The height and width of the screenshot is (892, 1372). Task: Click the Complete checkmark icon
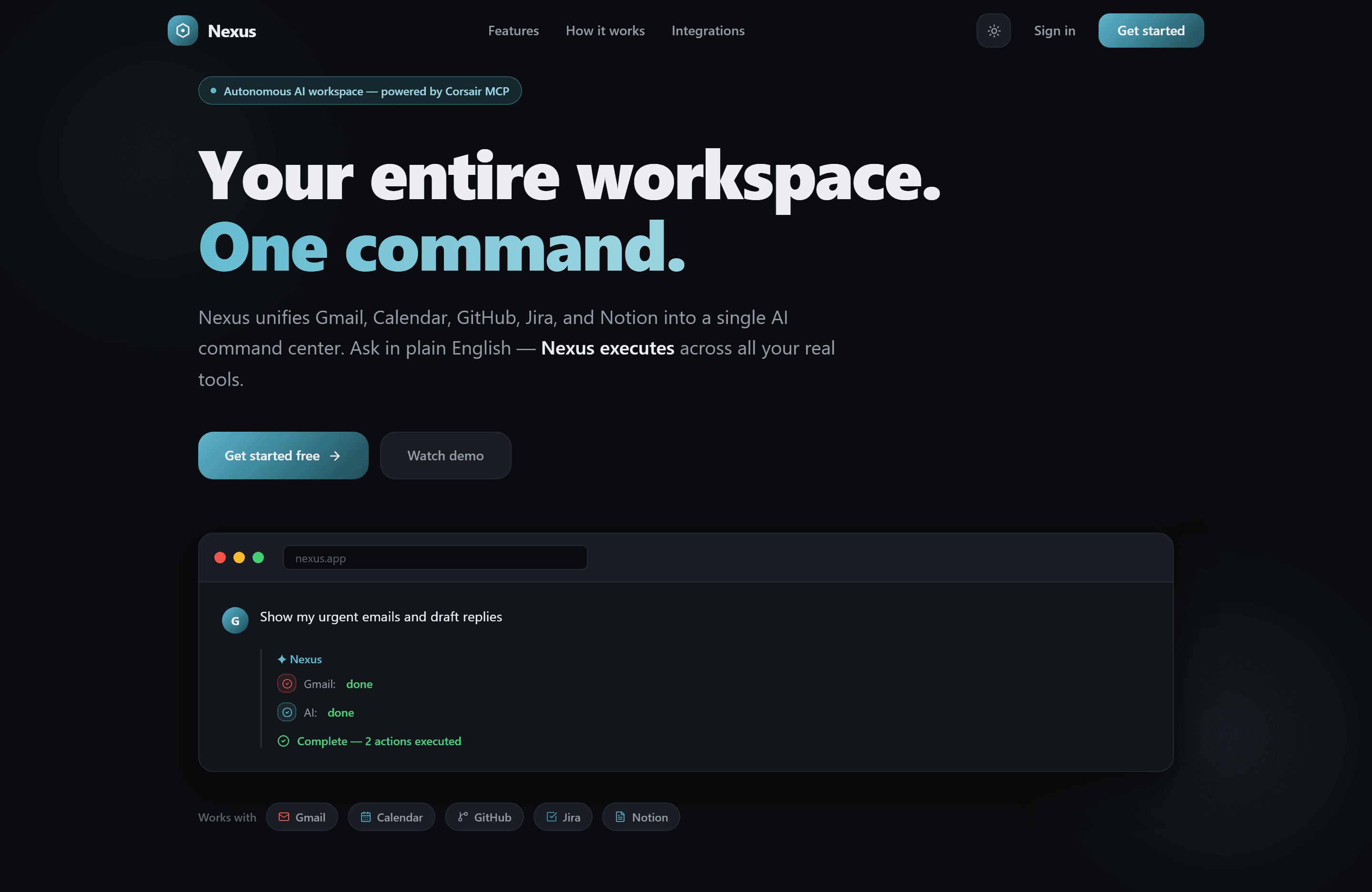tap(283, 741)
